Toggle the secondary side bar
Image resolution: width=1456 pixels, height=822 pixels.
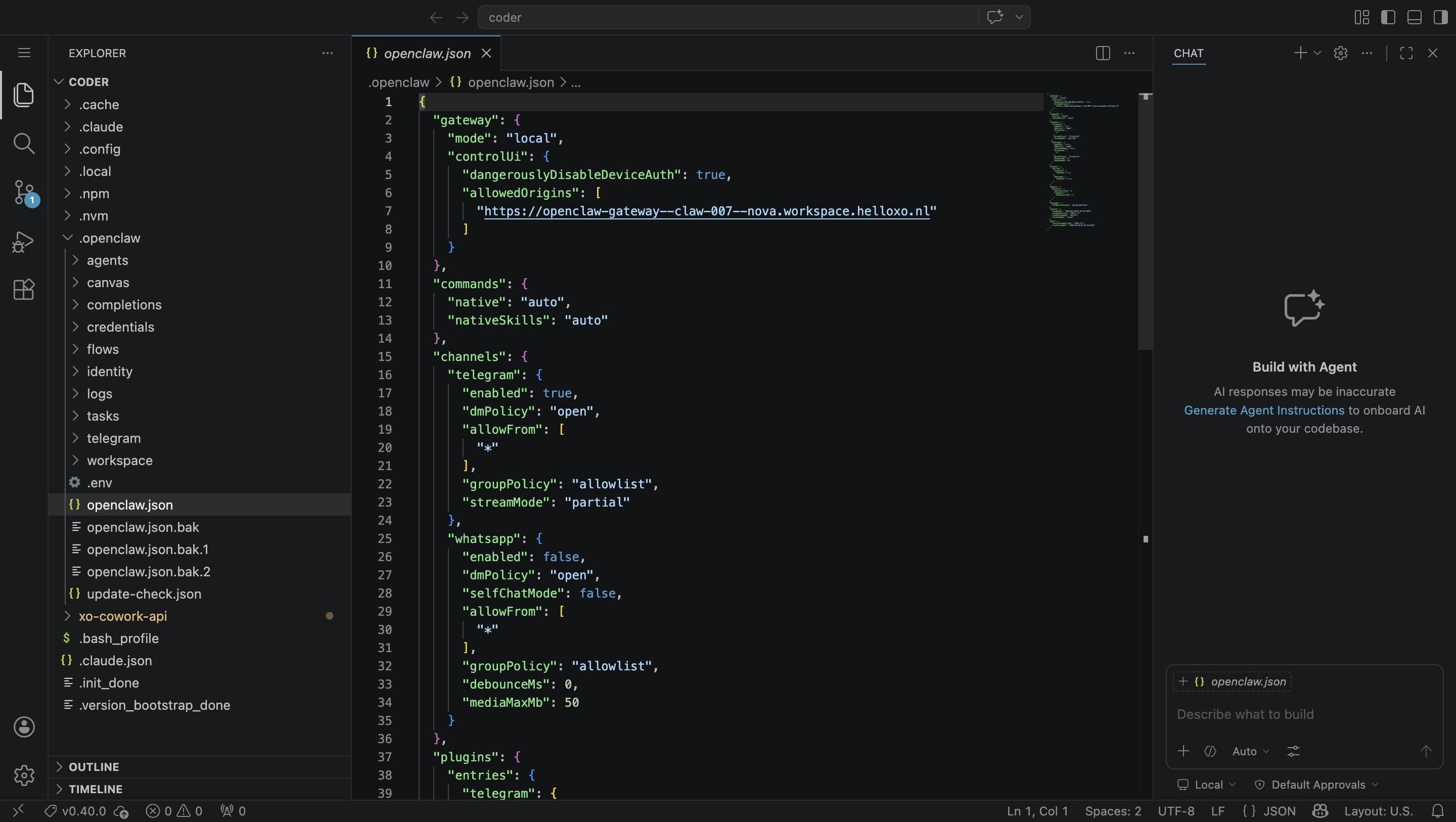(x=1441, y=18)
